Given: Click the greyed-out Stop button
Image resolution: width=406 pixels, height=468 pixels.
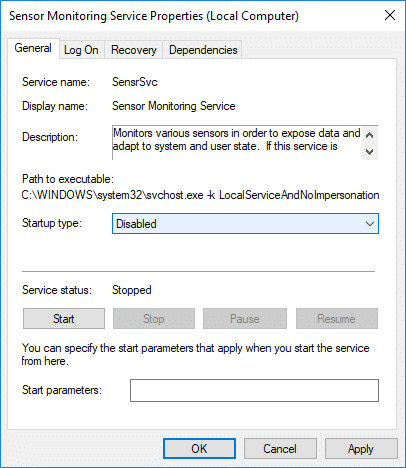Looking at the screenshot, I should [x=154, y=319].
